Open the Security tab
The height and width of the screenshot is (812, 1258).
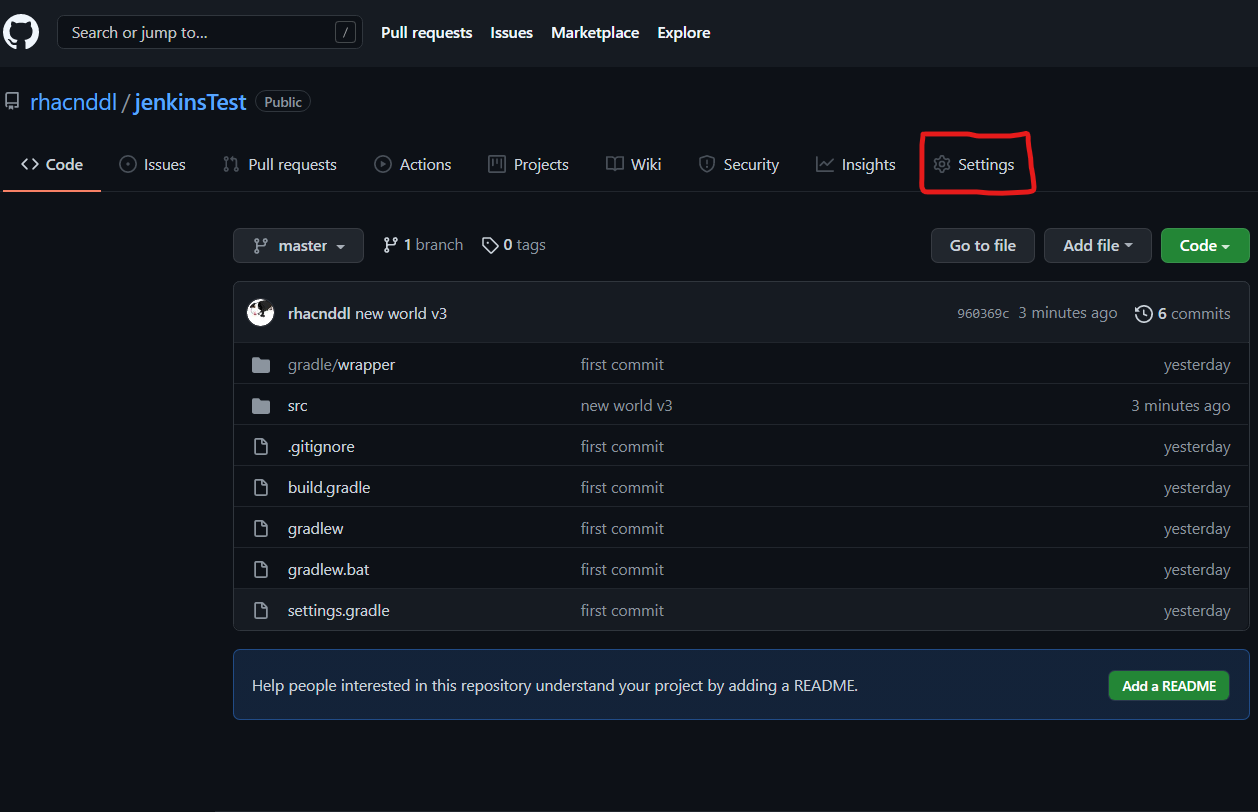point(739,164)
